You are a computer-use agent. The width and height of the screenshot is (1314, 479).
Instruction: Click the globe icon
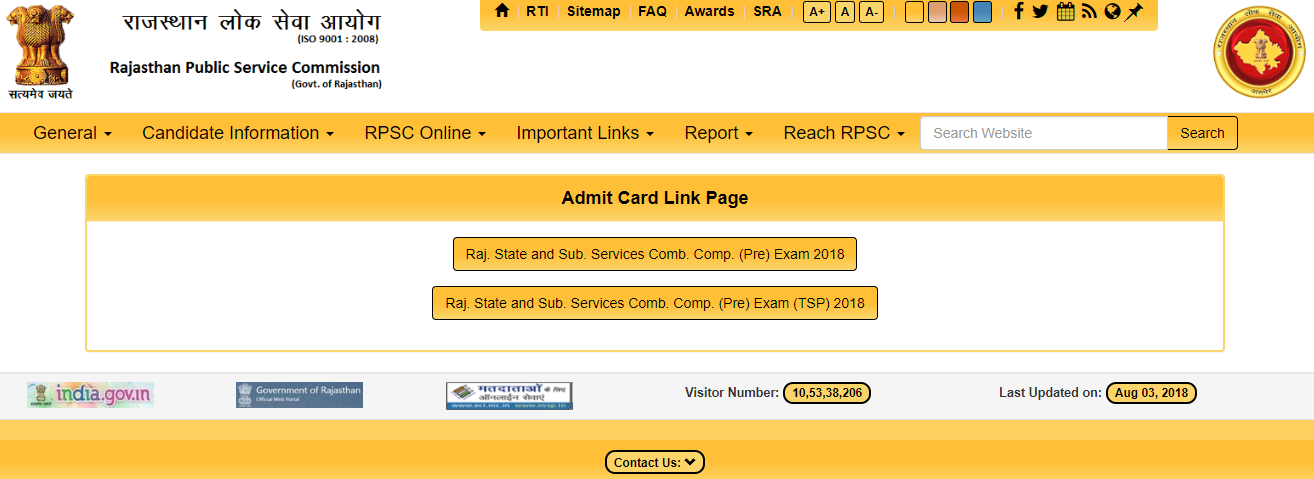coord(1112,12)
